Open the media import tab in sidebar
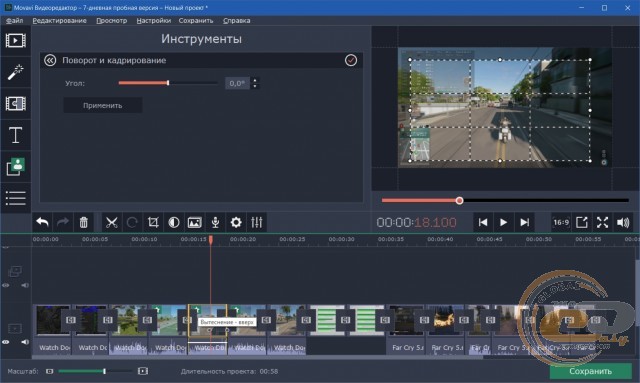Image resolution: width=640 pixels, height=383 pixels. 16,40
